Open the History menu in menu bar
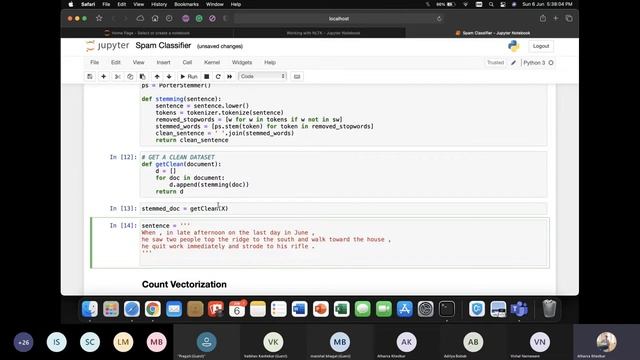The width and height of the screenshot is (640, 360). click(159, 4)
